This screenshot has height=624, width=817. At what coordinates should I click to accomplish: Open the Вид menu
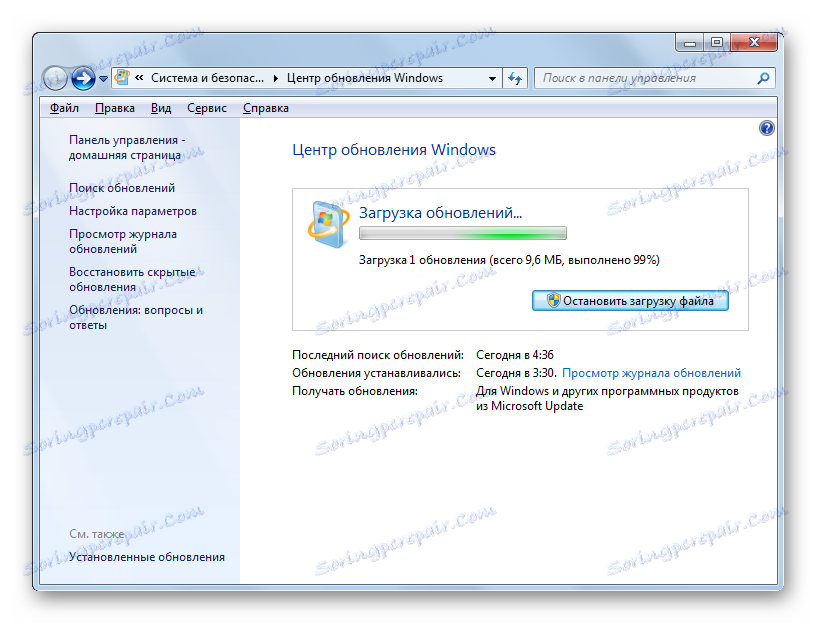(161, 108)
